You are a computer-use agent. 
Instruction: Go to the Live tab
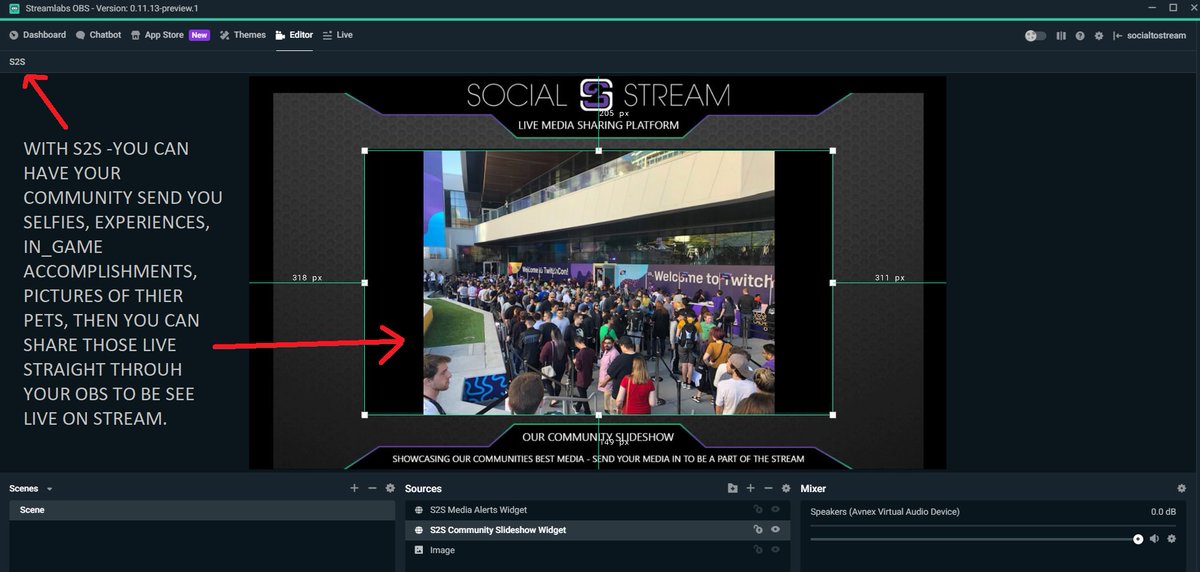tap(337, 35)
